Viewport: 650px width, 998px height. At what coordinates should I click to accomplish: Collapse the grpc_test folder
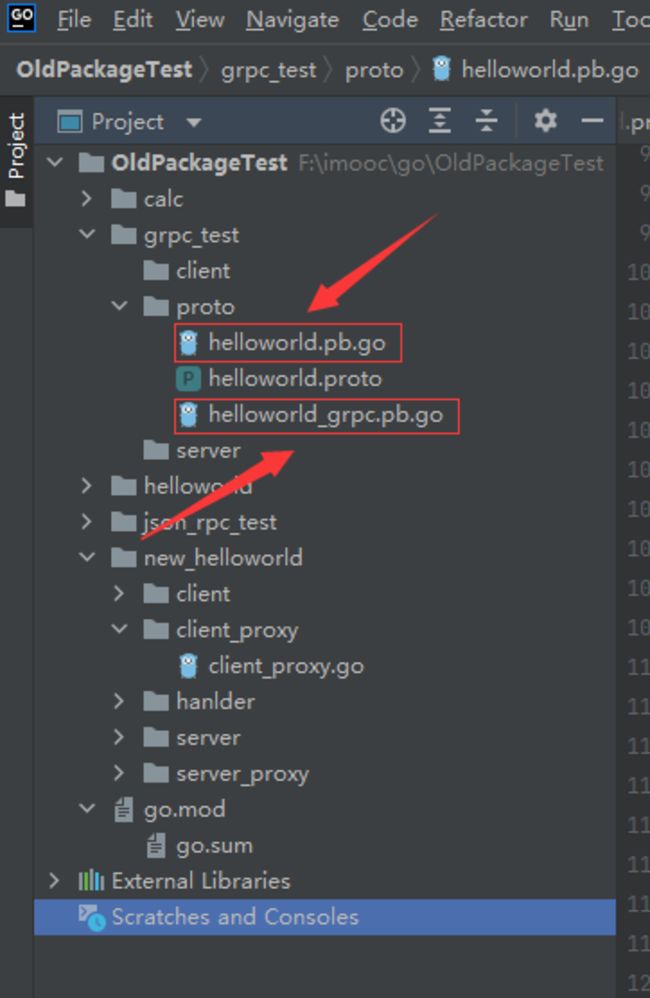tap(87, 235)
